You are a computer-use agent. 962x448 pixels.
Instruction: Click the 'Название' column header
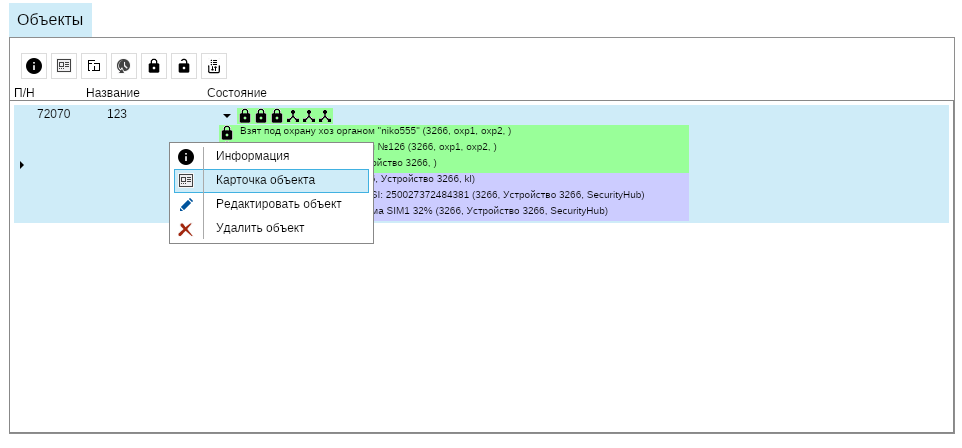[113, 93]
